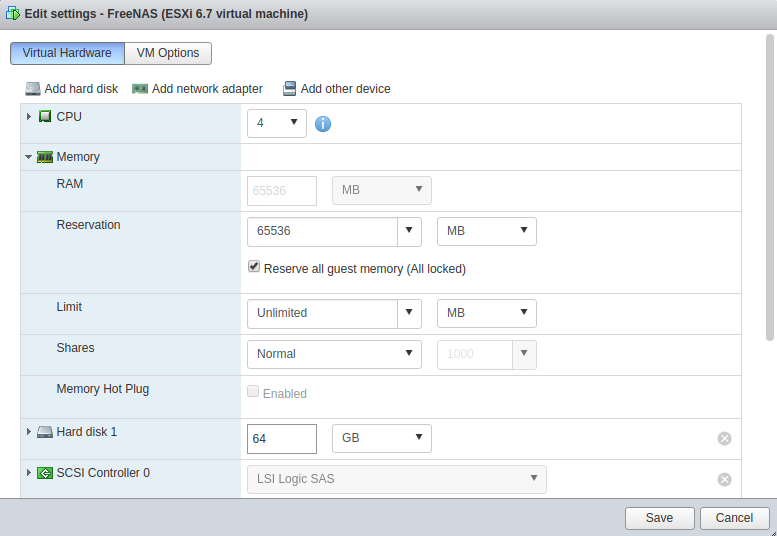
Task: Expand the CPU section
Action: point(29,116)
